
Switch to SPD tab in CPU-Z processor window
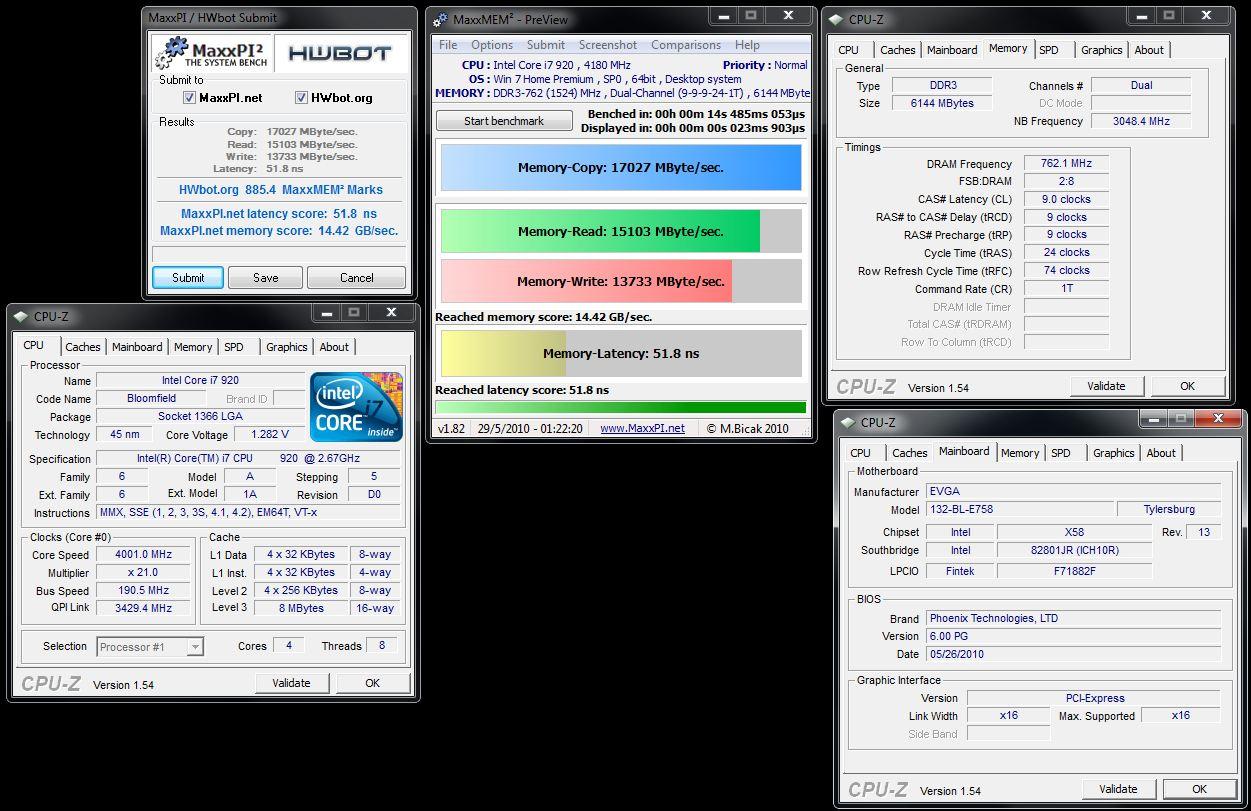pyautogui.click(x=234, y=347)
